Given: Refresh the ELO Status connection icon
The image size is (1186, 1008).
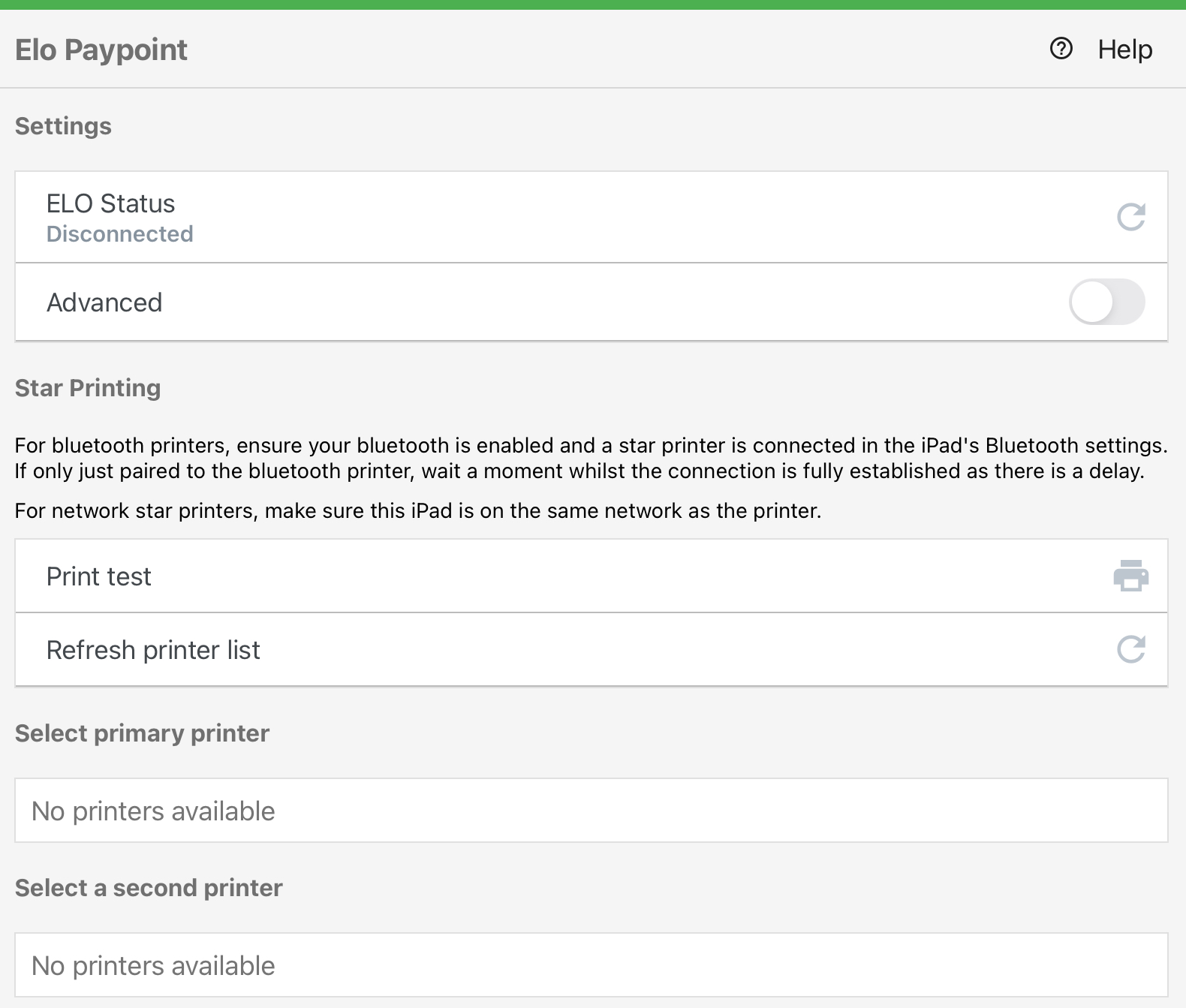Looking at the screenshot, I should (x=1130, y=217).
